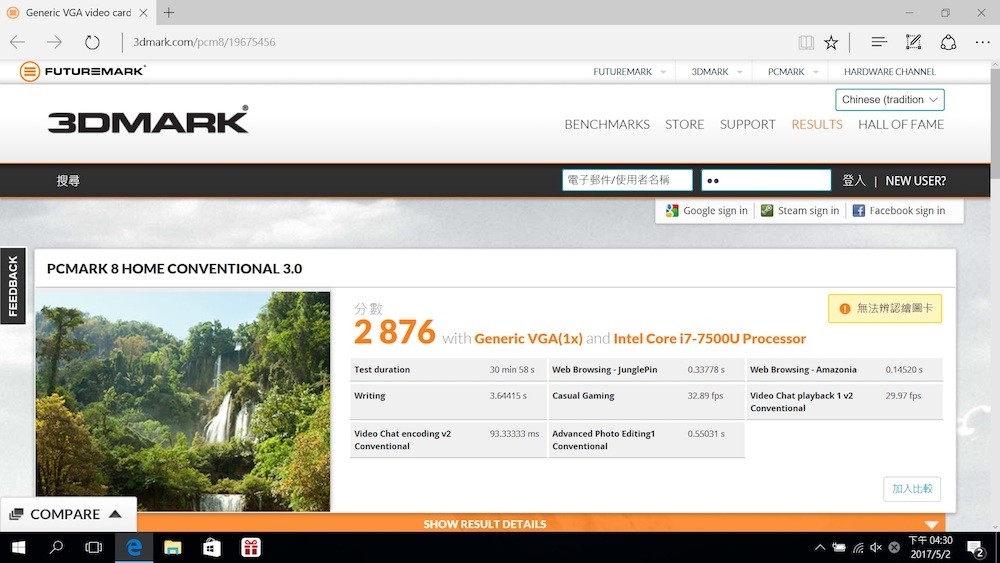The image size is (1000, 563).
Task: Click the email/username input field
Action: click(x=627, y=180)
